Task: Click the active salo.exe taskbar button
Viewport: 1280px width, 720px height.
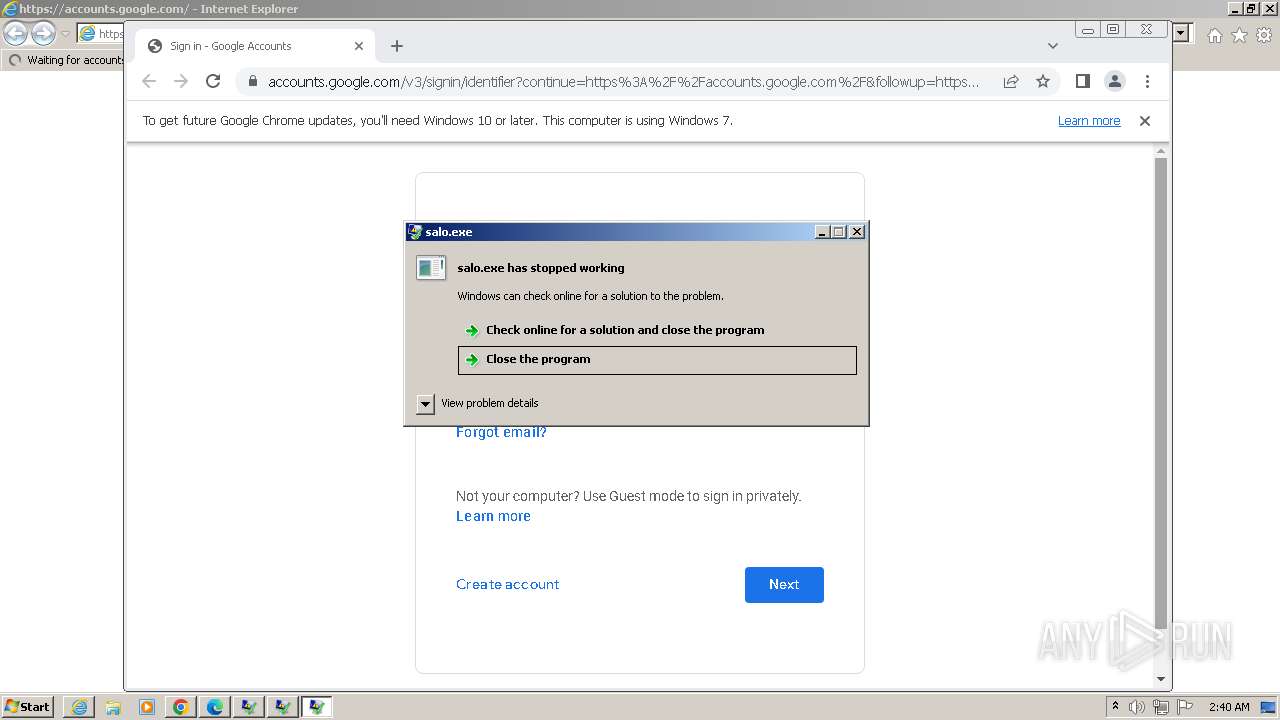Action: tap(317, 707)
